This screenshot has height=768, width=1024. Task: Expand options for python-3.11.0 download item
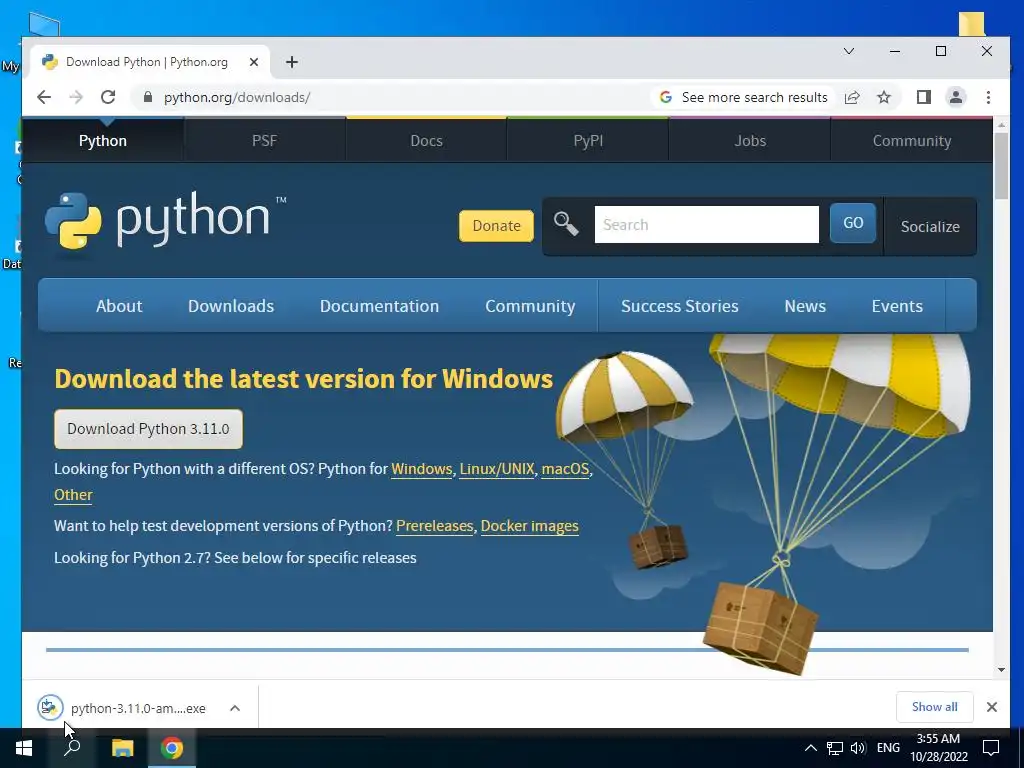[x=235, y=708]
